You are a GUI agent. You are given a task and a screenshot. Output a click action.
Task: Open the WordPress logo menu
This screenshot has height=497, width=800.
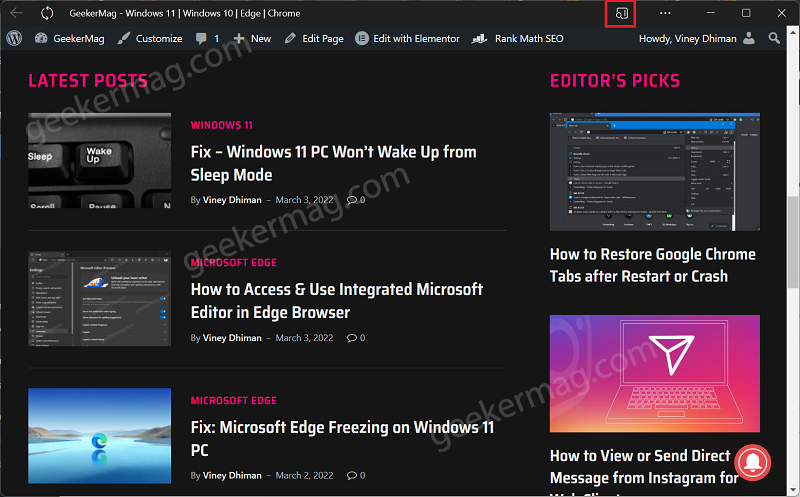[x=14, y=38]
